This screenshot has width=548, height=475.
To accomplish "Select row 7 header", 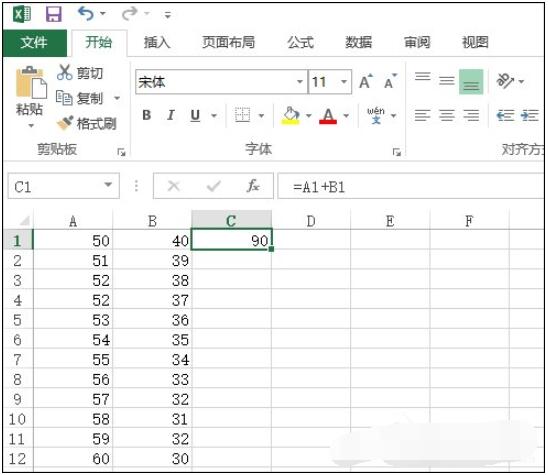I will (17, 360).
